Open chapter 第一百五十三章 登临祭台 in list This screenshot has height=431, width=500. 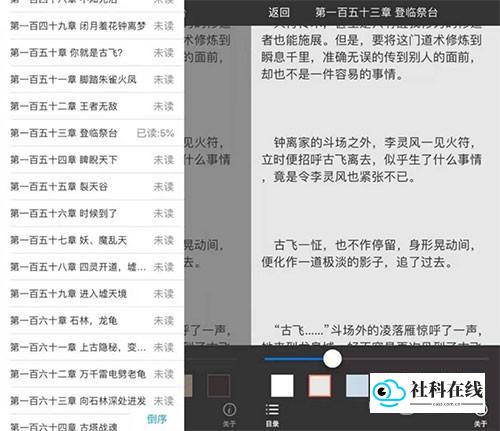[92, 133]
